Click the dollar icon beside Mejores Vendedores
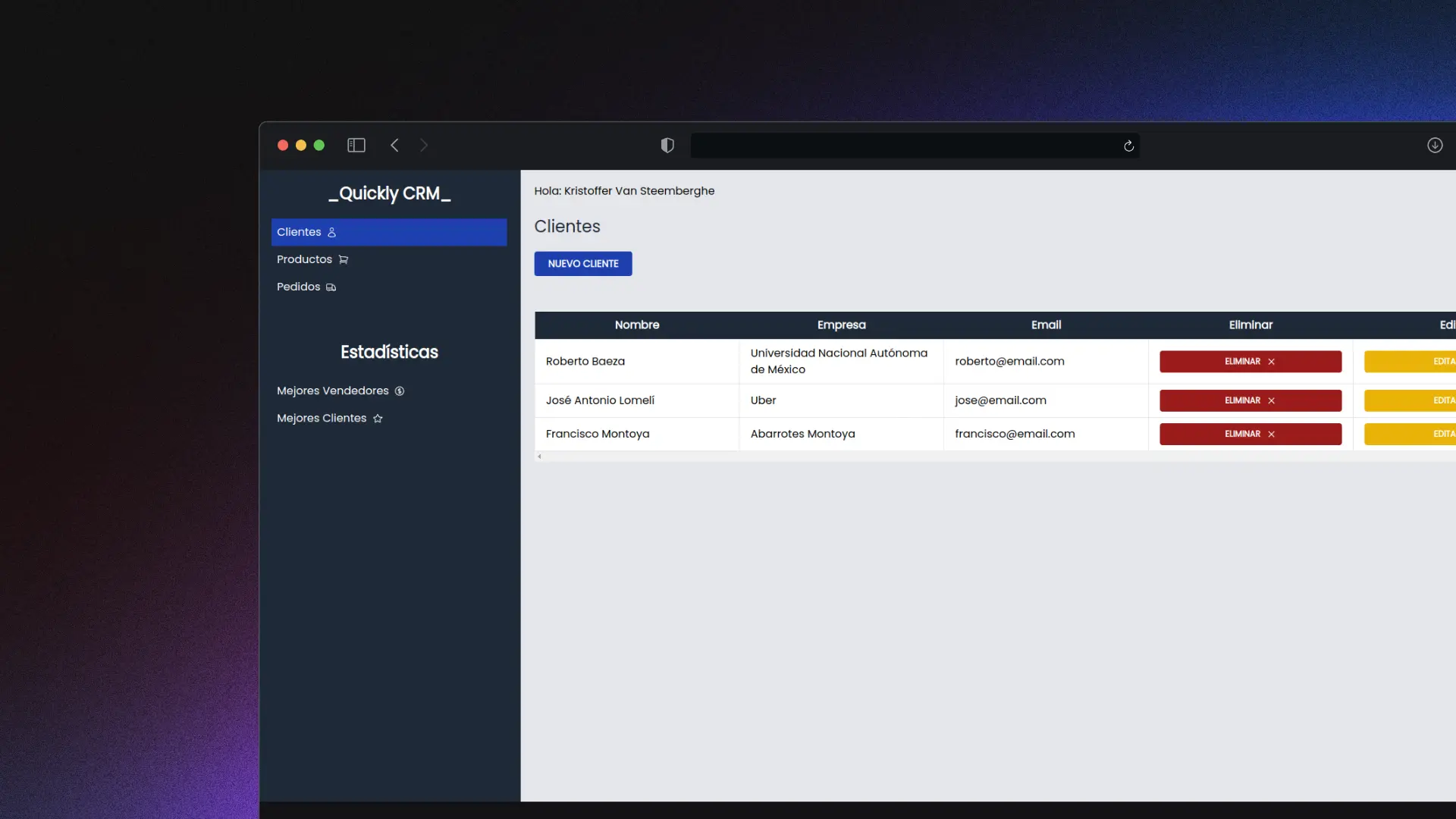Image resolution: width=1456 pixels, height=819 pixels. pyautogui.click(x=400, y=391)
